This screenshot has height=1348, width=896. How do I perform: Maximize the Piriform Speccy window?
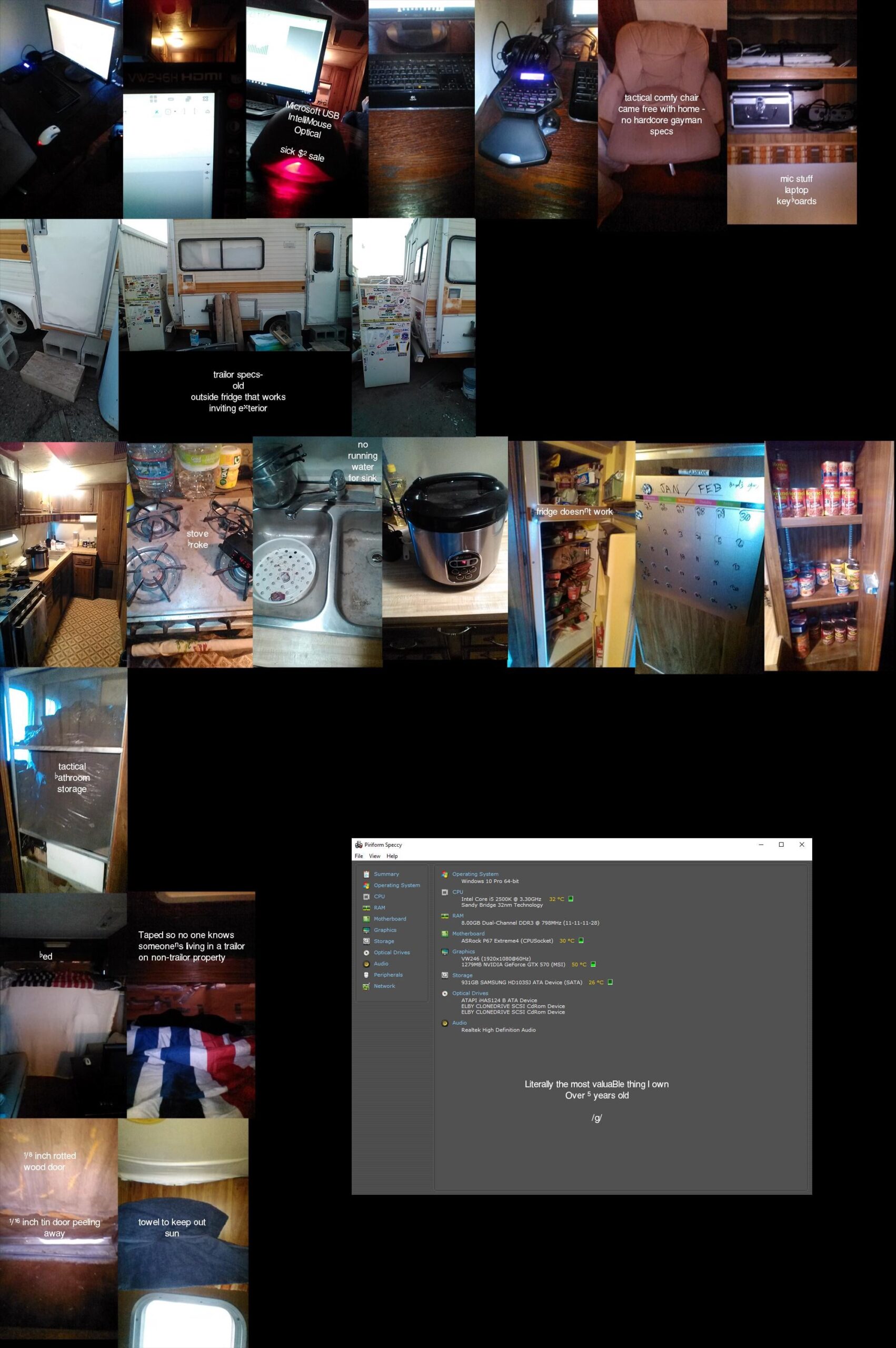pyautogui.click(x=781, y=845)
